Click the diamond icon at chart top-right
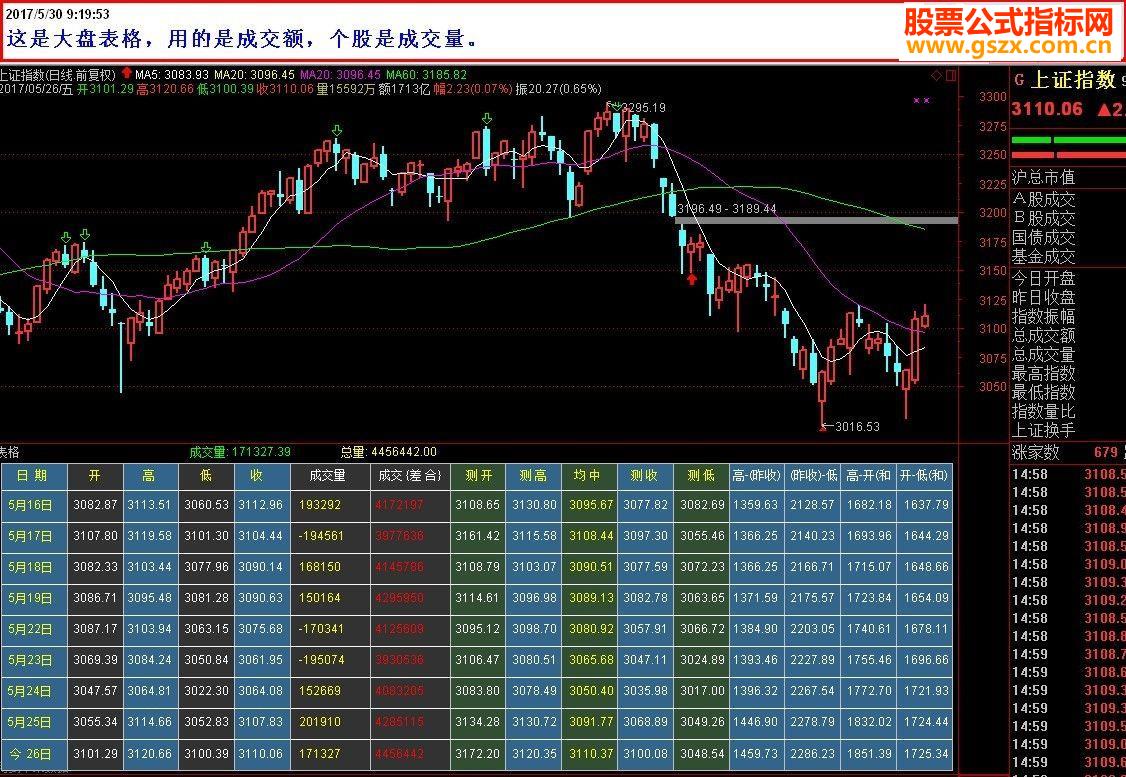 click(x=936, y=75)
